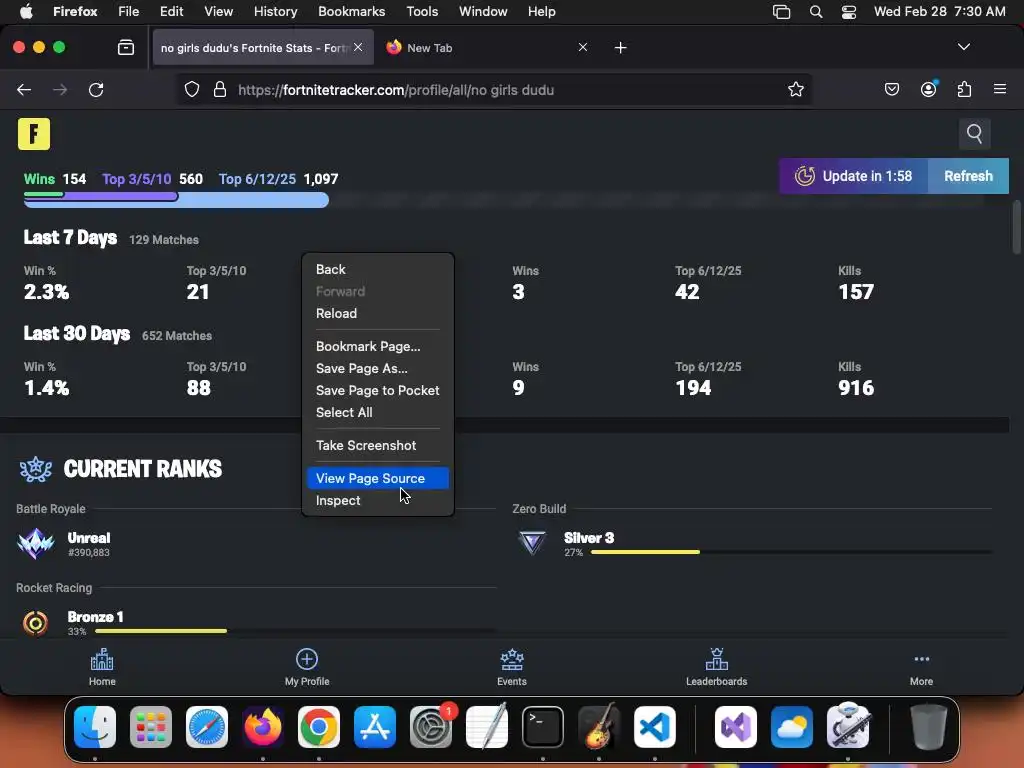Open the History menu in the menu bar
Viewport: 1024px width, 768px height.
275,12
